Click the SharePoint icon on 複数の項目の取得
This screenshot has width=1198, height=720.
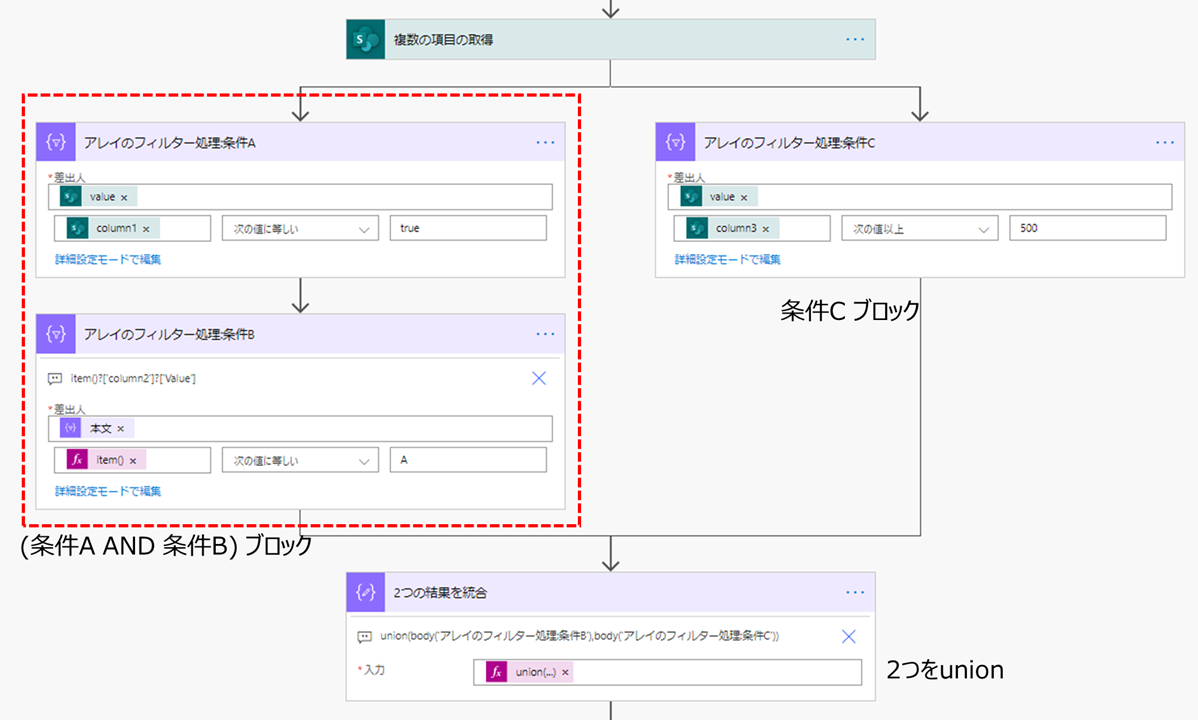pyautogui.click(x=364, y=38)
